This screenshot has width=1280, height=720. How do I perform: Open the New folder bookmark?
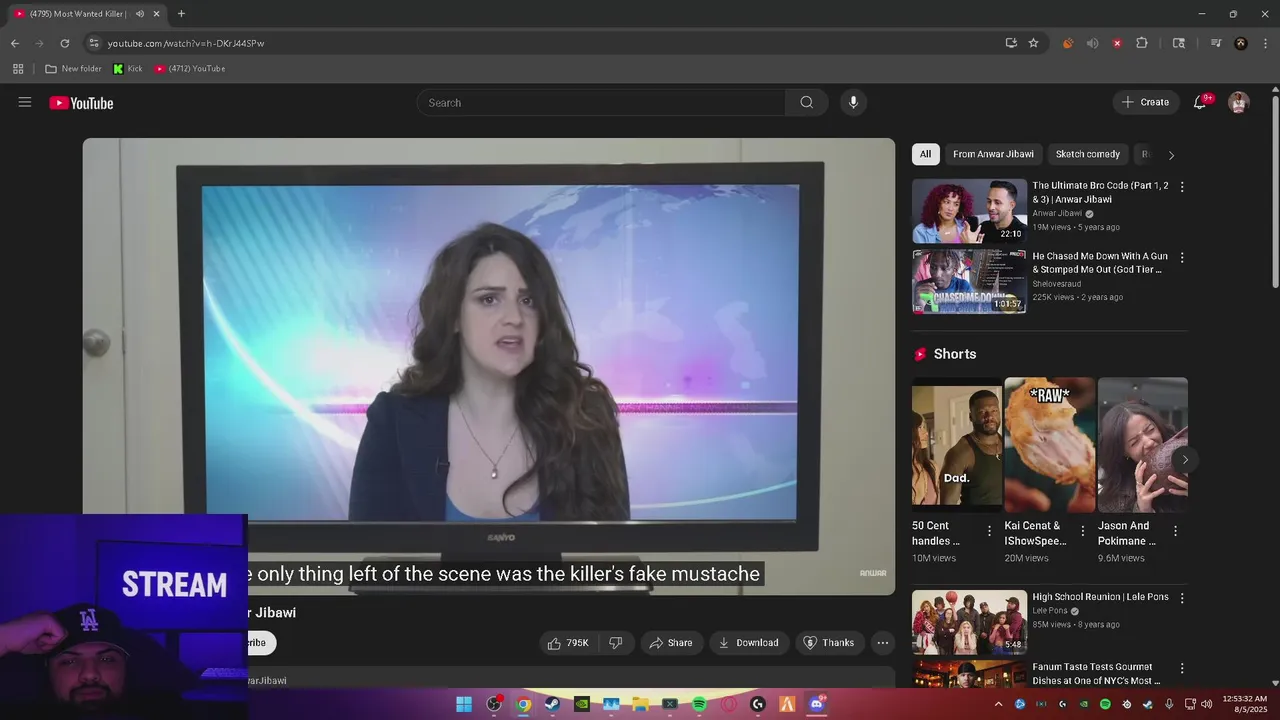pyautogui.click(x=73, y=69)
